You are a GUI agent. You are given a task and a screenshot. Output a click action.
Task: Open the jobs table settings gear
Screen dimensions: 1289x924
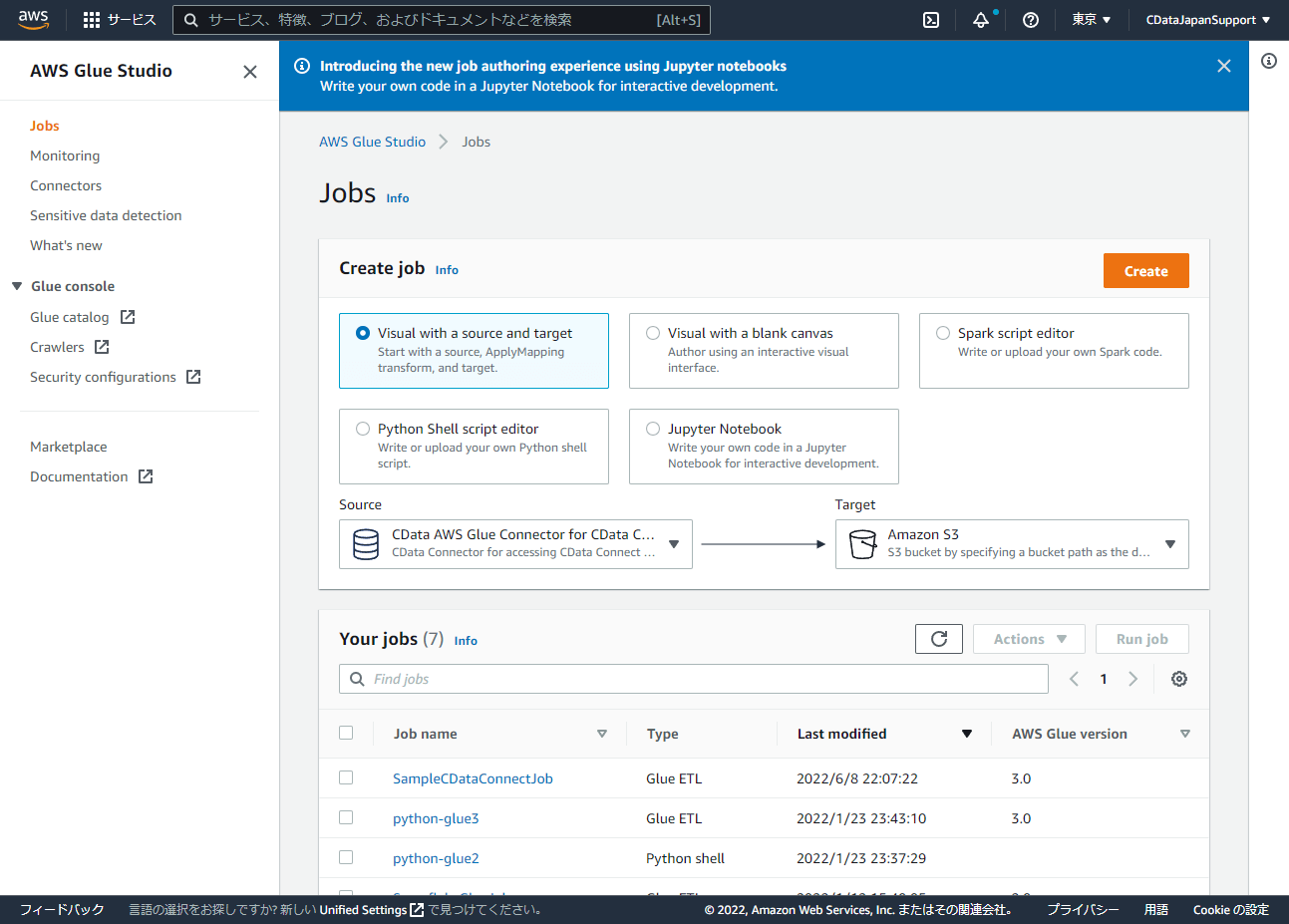click(1178, 679)
